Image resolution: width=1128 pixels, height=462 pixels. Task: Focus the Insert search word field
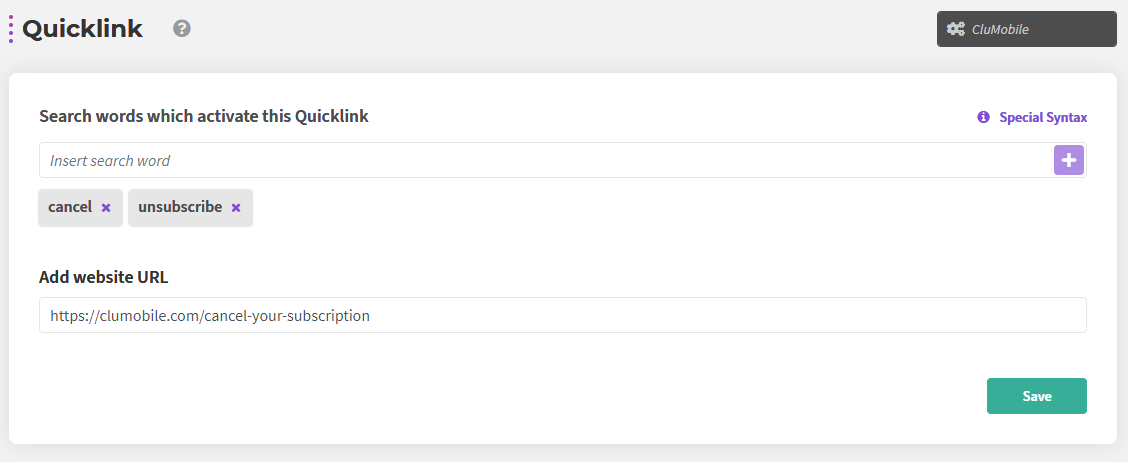547,160
